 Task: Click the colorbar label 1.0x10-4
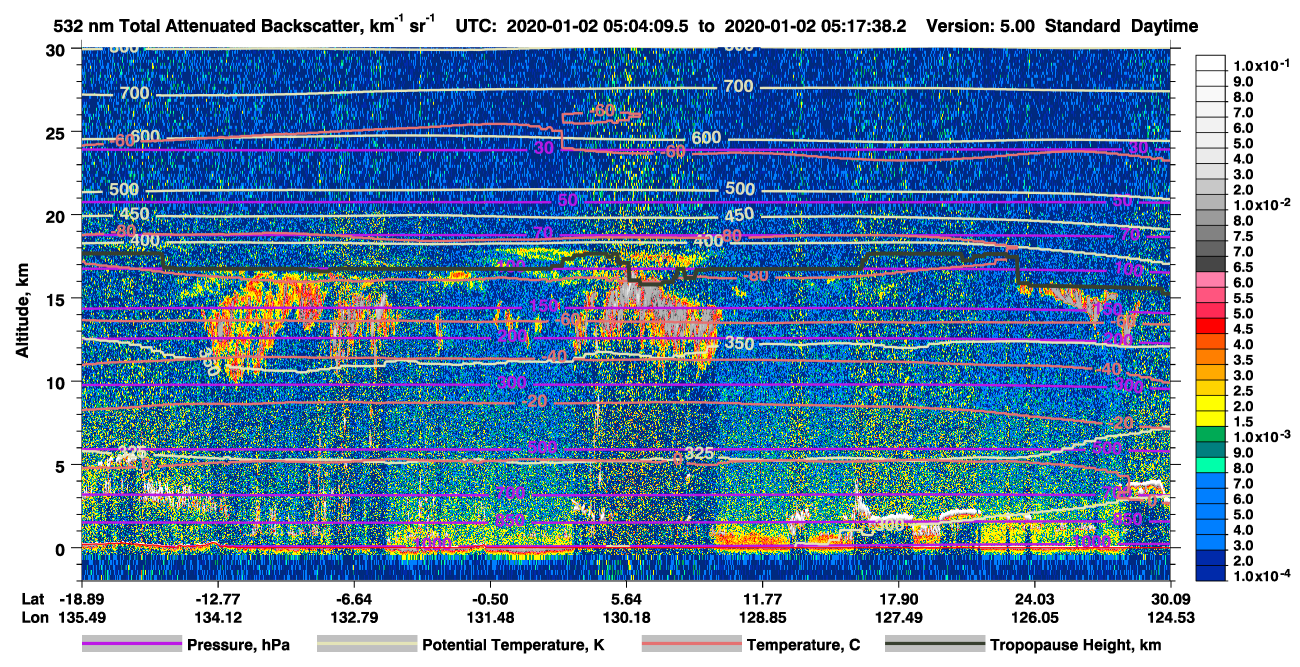pos(1260,575)
